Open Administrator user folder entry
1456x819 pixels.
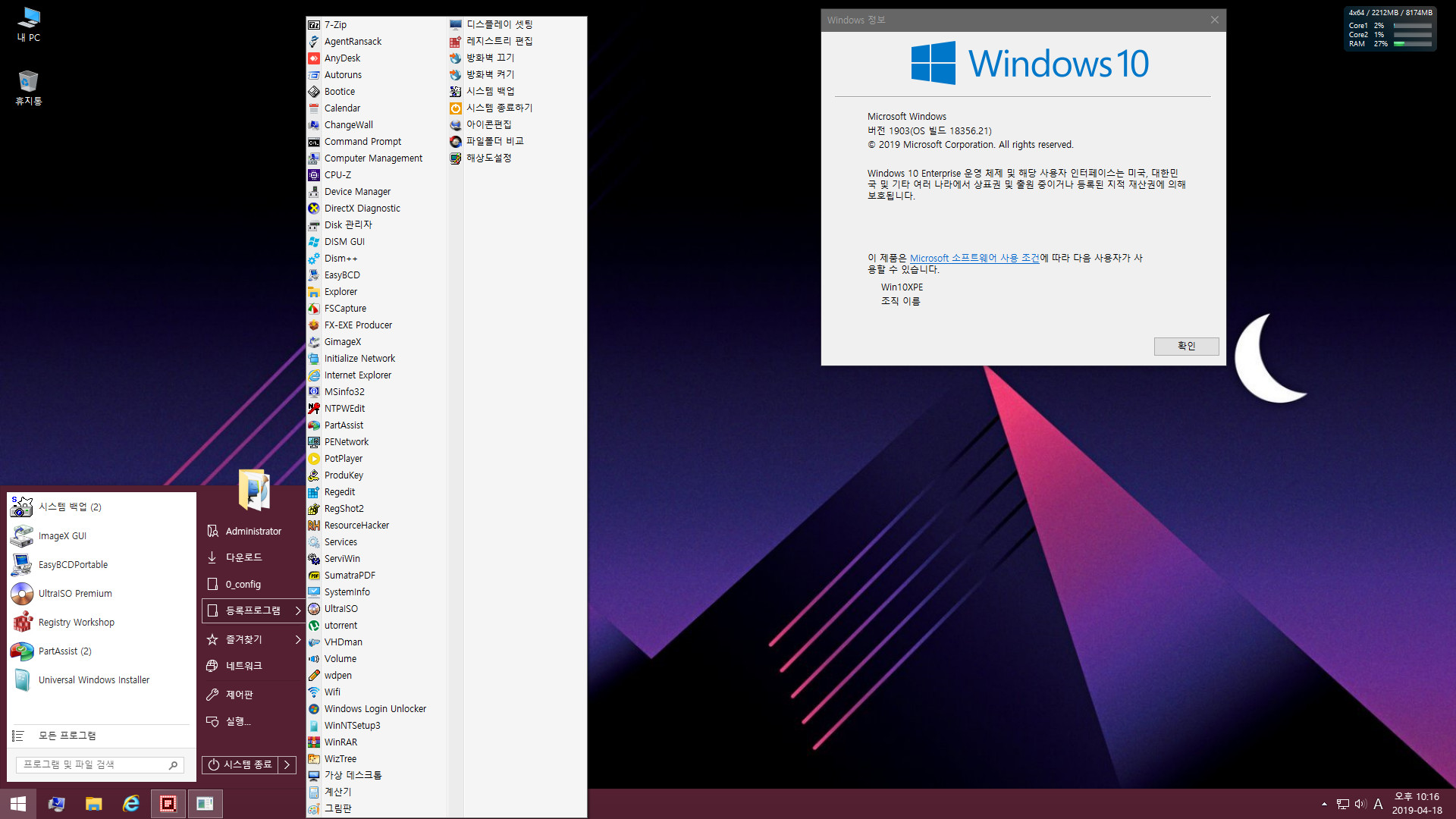coord(253,532)
